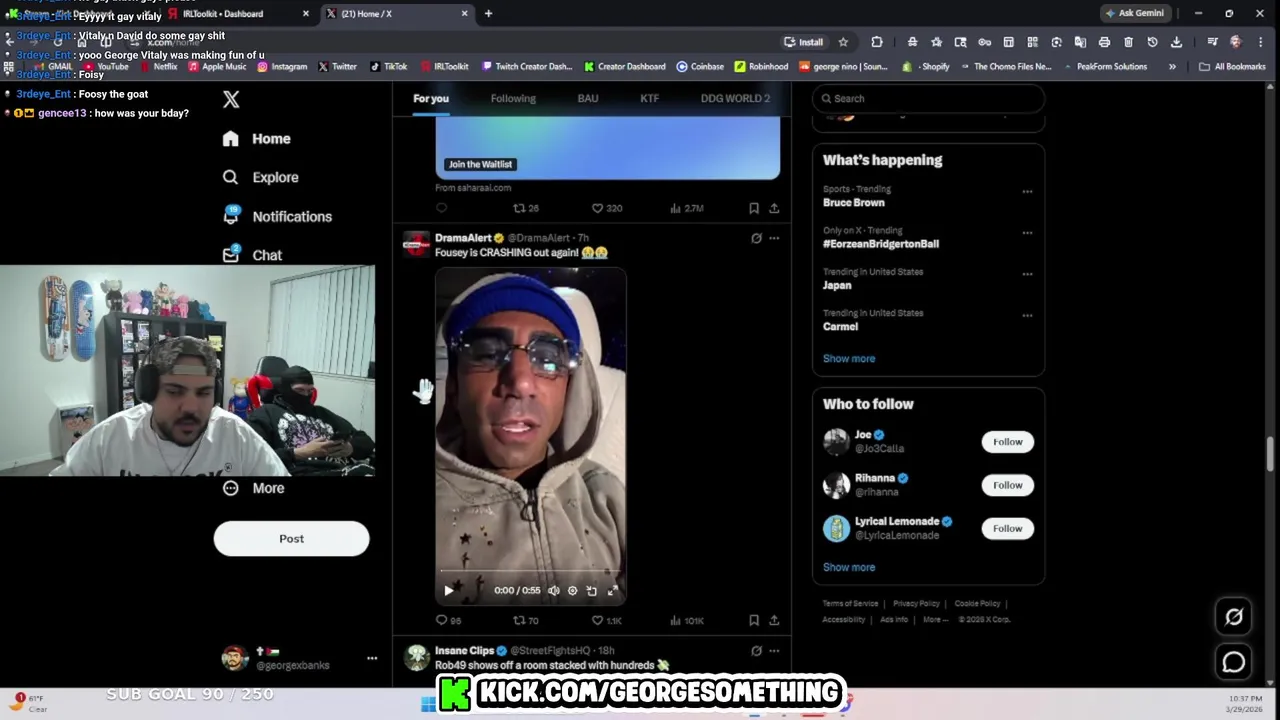Image resolution: width=1280 pixels, height=720 pixels.
Task: Open the video settings gear
Action: [572, 591]
